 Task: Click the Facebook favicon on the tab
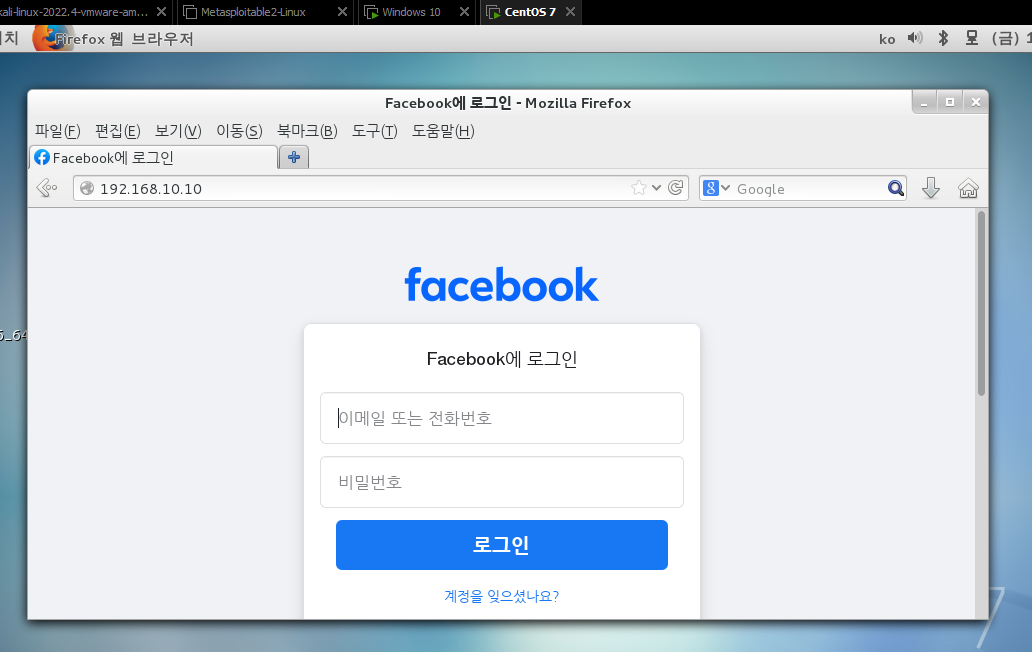[42, 157]
